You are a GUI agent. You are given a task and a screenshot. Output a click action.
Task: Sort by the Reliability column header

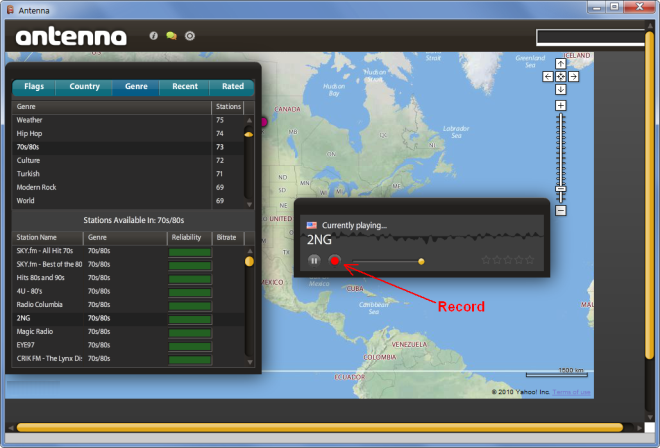click(189, 237)
